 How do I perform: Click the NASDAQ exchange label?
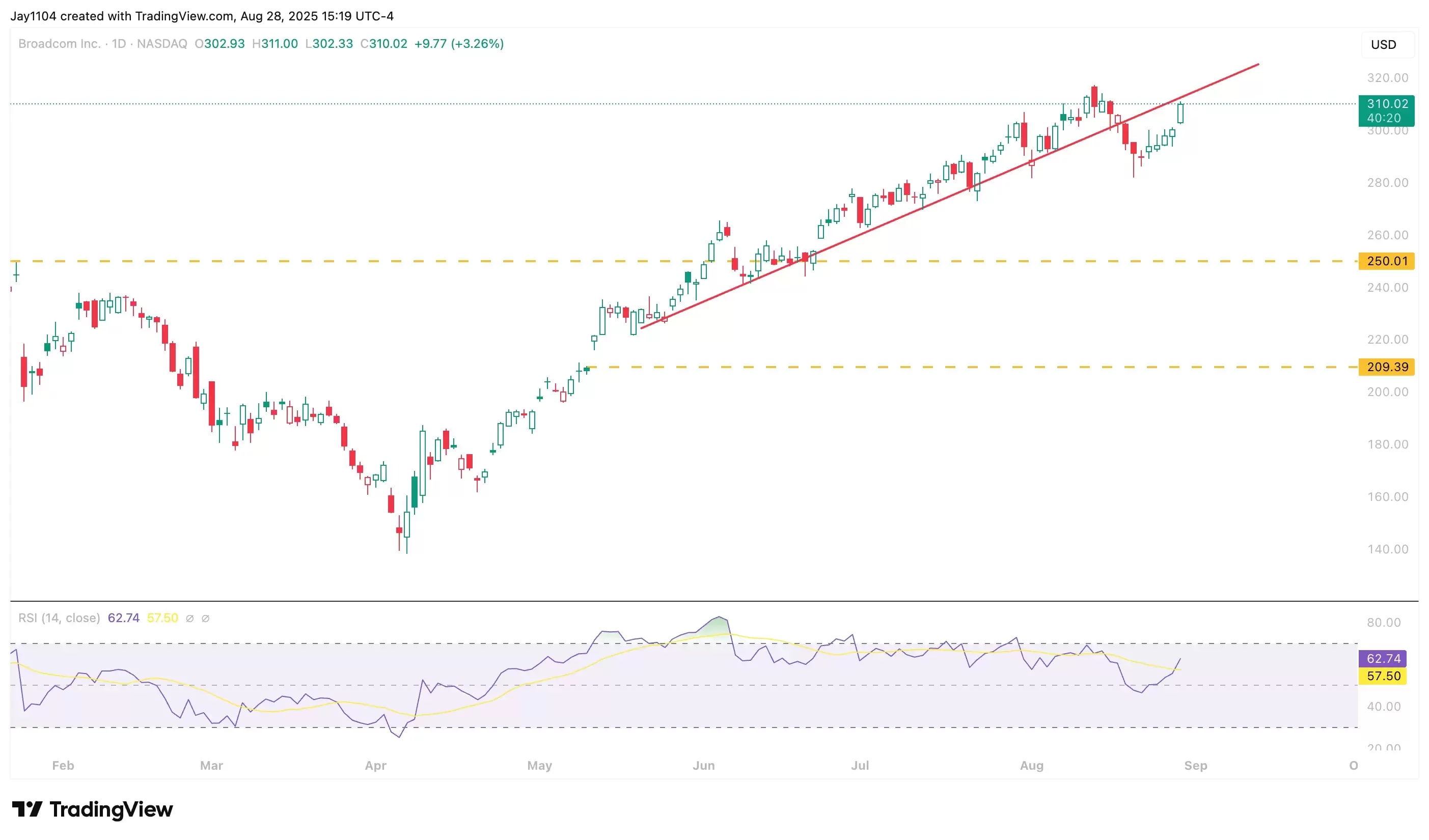[x=161, y=44]
